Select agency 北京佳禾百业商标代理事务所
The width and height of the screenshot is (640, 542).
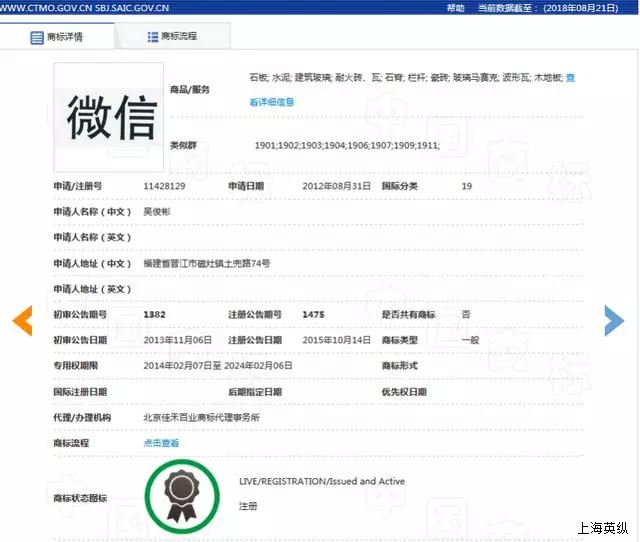(x=202, y=418)
